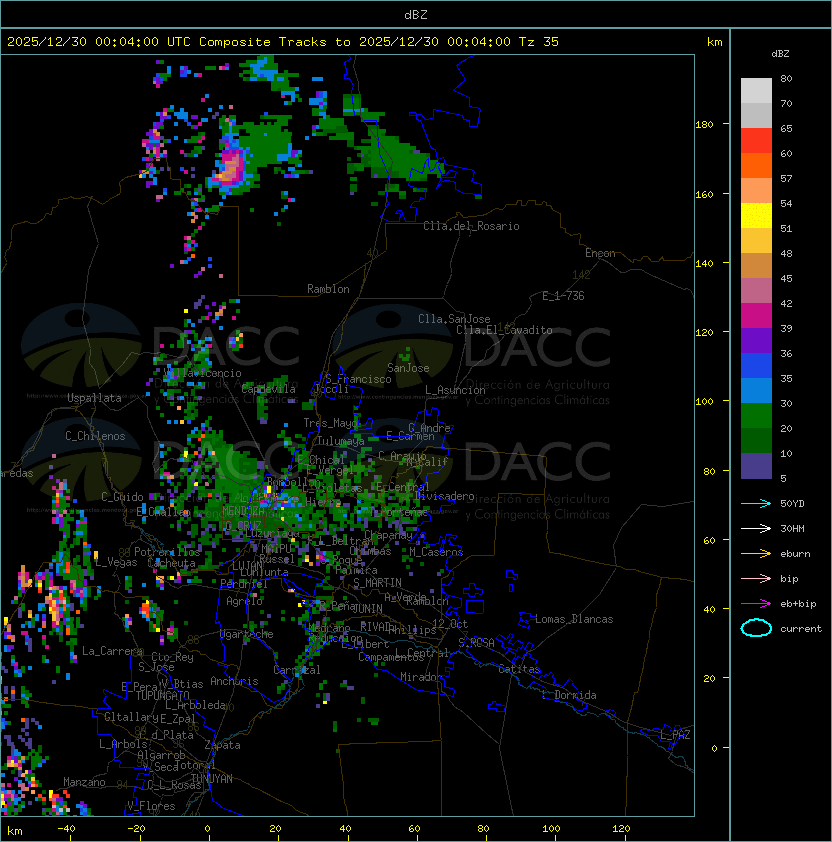The image size is (832, 842).
Task: Click the Clla.del_Rosario place label
Action: coord(471,226)
